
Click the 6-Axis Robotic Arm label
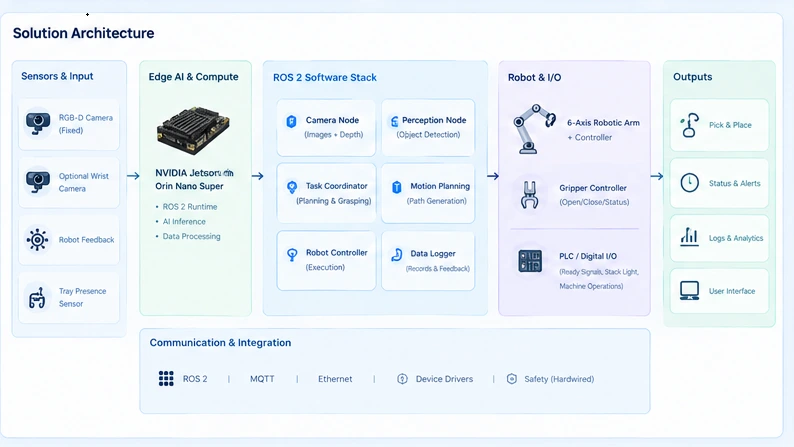pos(603,123)
